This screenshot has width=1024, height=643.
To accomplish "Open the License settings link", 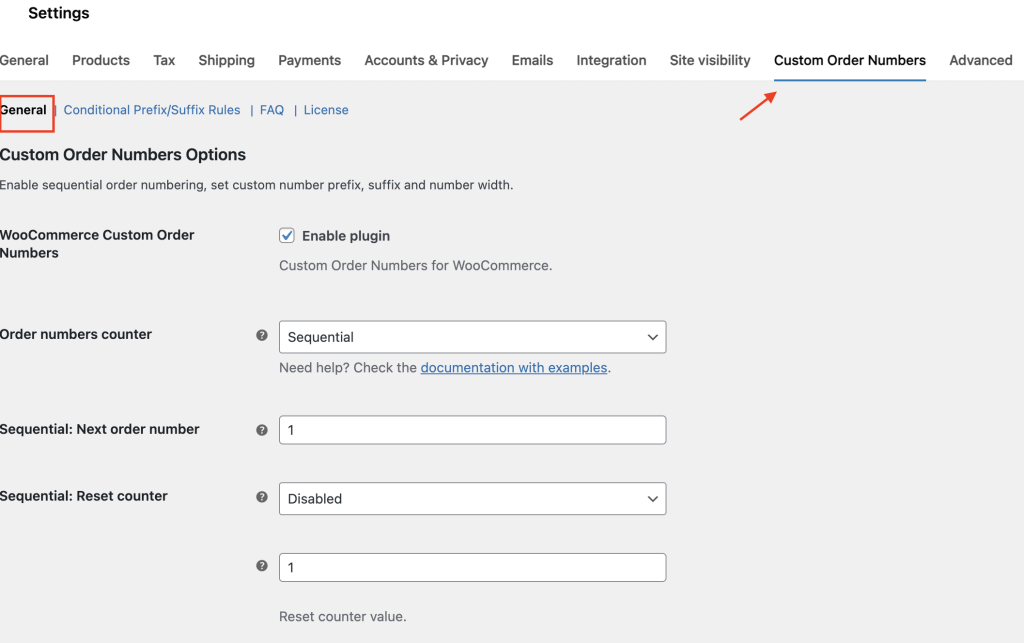I will tap(325, 110).
